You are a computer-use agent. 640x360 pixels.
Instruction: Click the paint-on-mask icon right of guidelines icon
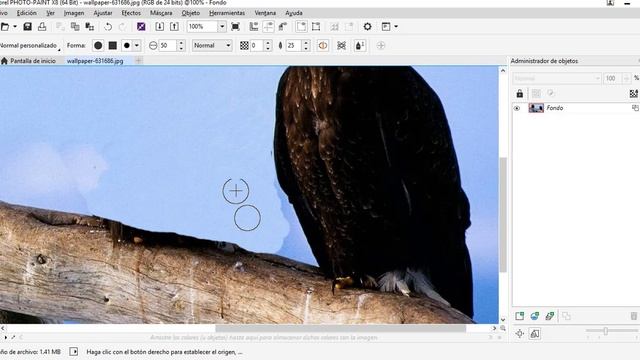click(283, 27)
